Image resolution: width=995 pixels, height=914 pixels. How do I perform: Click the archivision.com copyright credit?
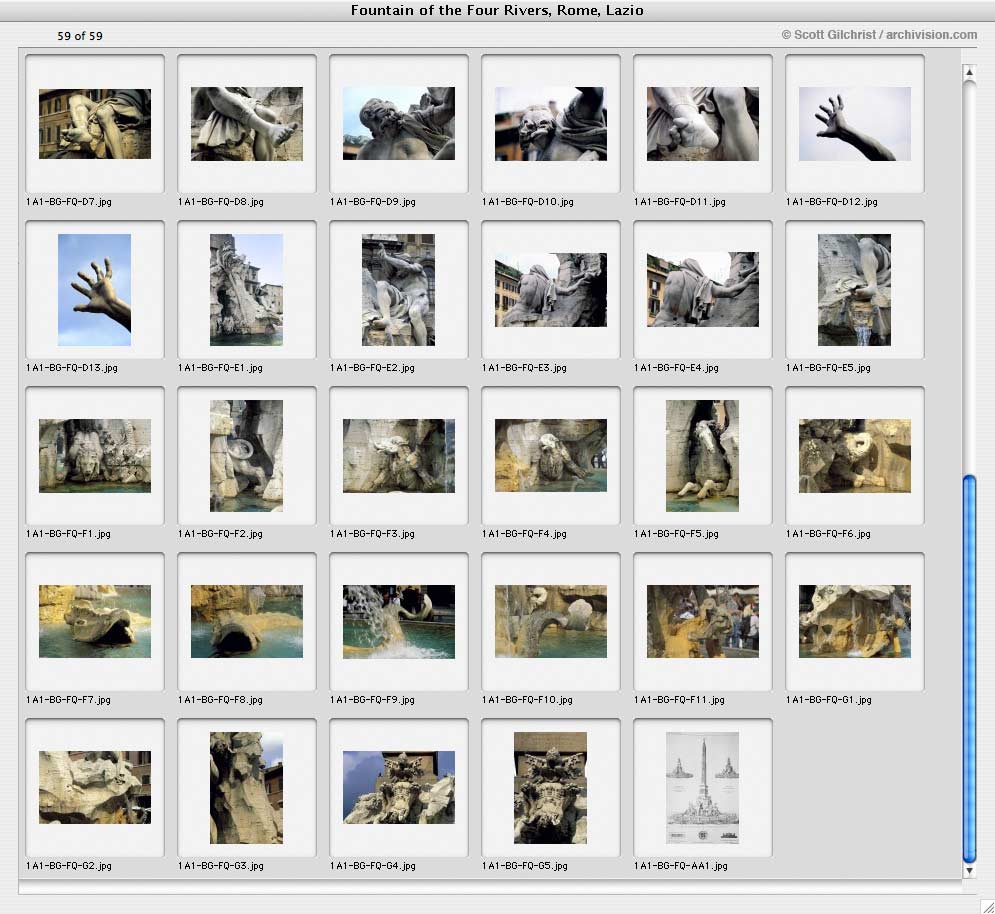[x=879, y=35]
